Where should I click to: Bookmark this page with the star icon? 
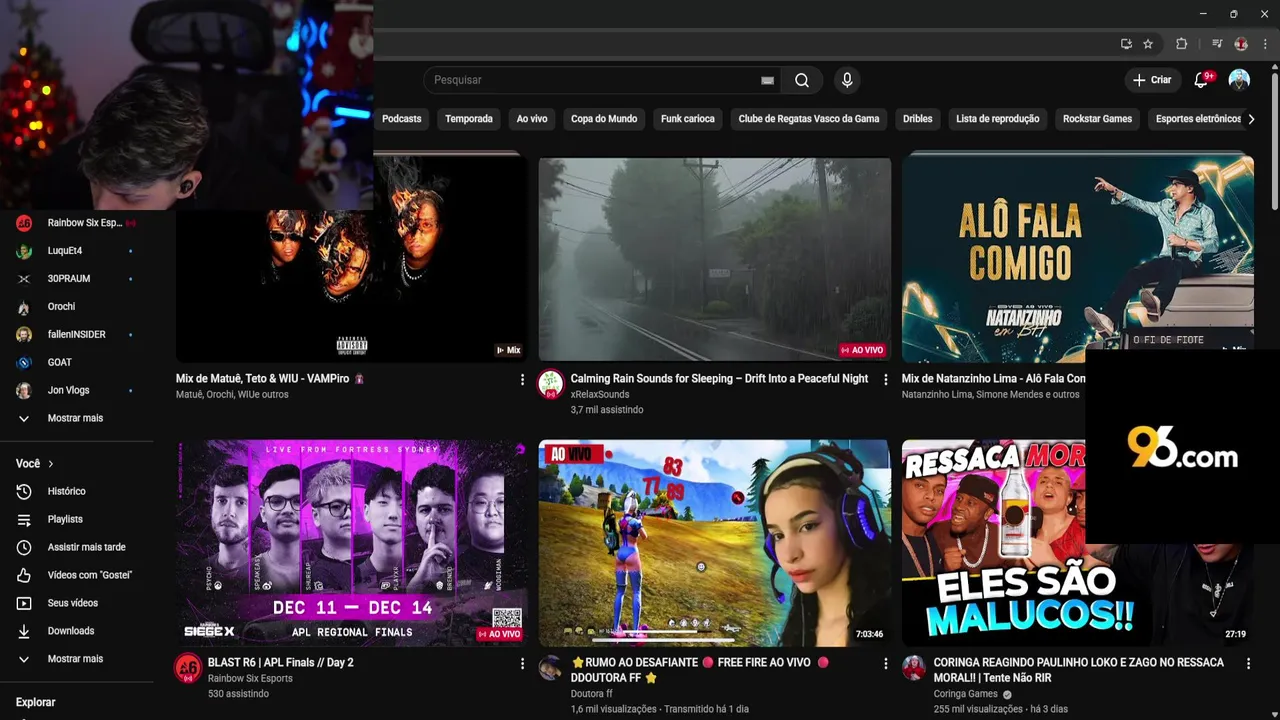point(1148,44)
